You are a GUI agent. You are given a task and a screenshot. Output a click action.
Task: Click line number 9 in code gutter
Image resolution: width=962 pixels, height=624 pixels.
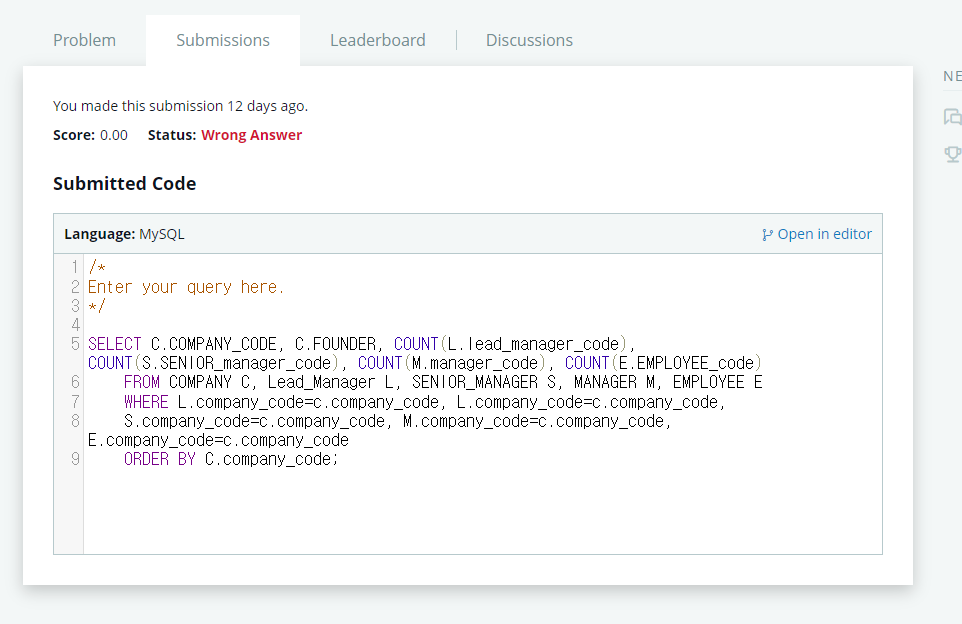[75, 459]
